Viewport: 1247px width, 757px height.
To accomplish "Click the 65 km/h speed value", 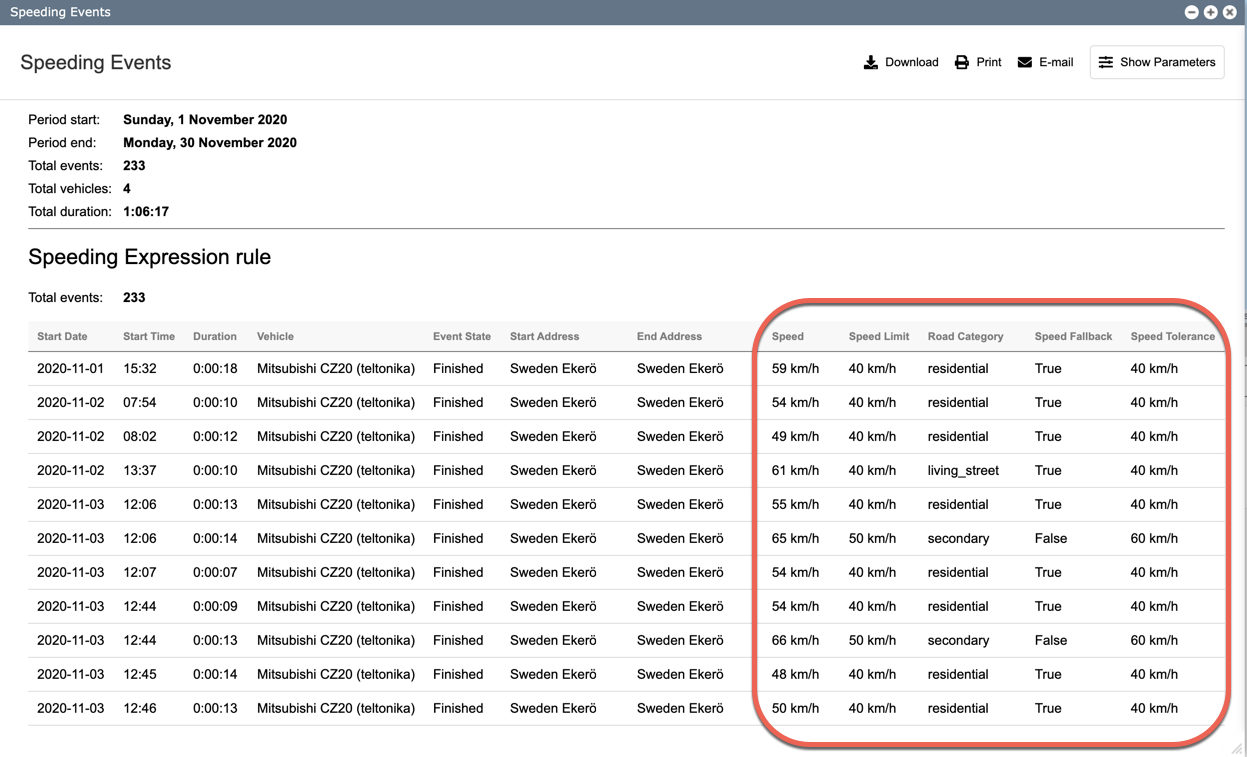I will [795, 539].
